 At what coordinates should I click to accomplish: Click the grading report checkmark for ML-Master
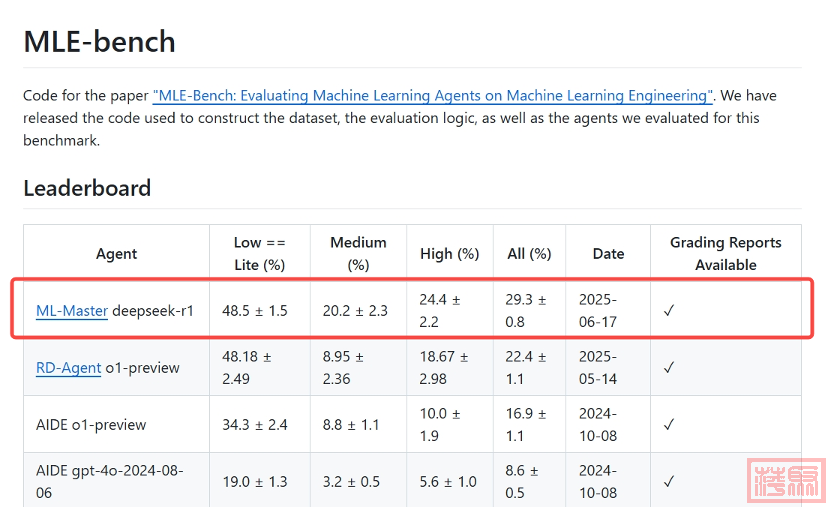click(x=669, y=311)
